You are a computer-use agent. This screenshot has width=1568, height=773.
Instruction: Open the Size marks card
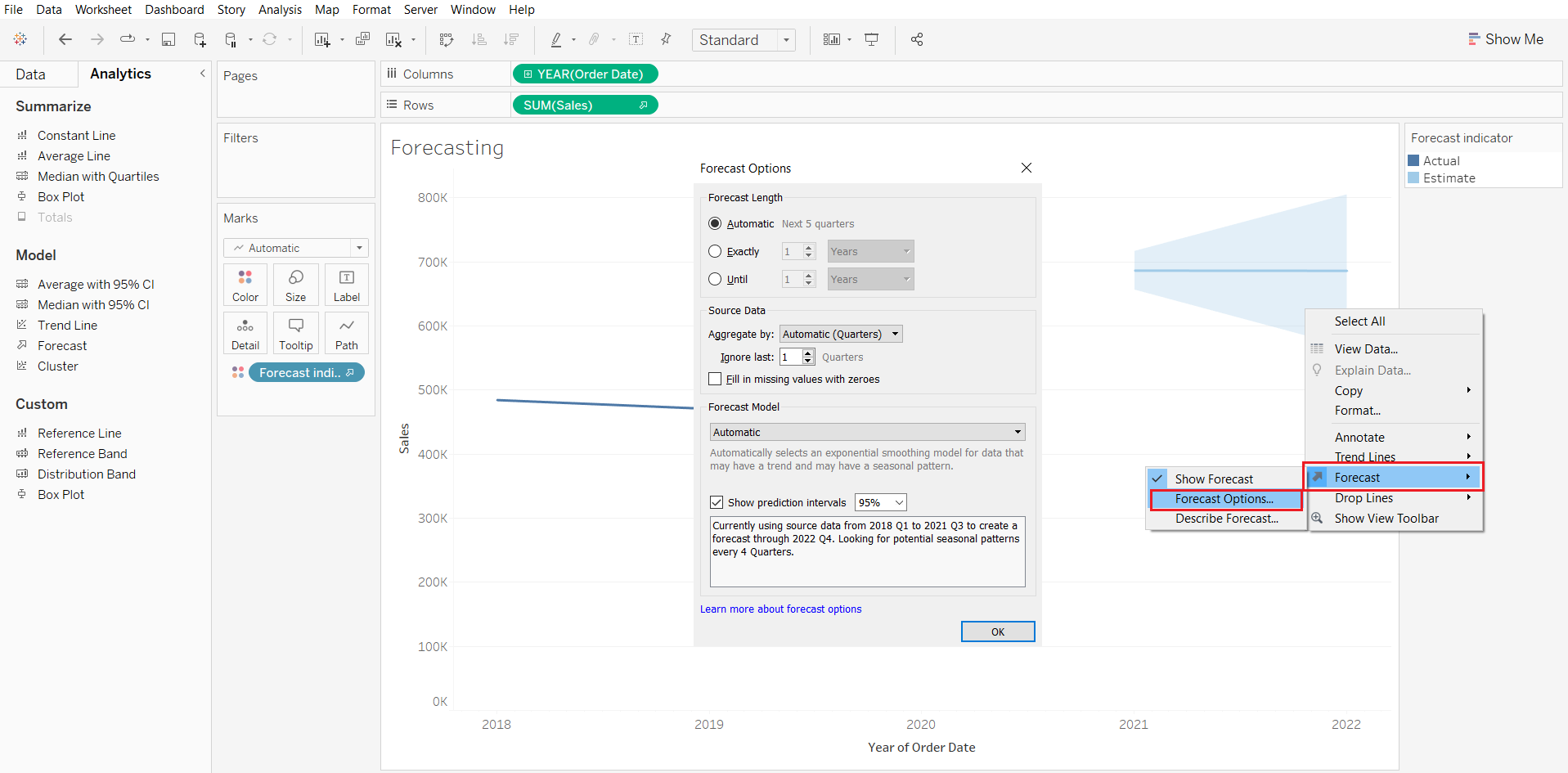(296, 285)
